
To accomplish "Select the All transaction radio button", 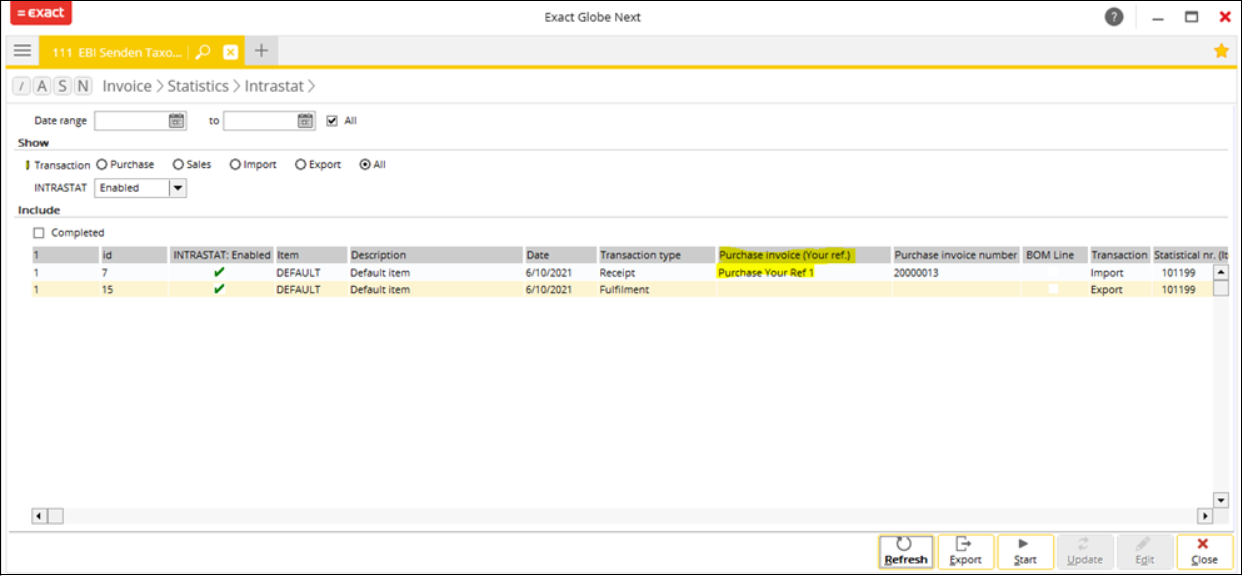I will (365, 165).
